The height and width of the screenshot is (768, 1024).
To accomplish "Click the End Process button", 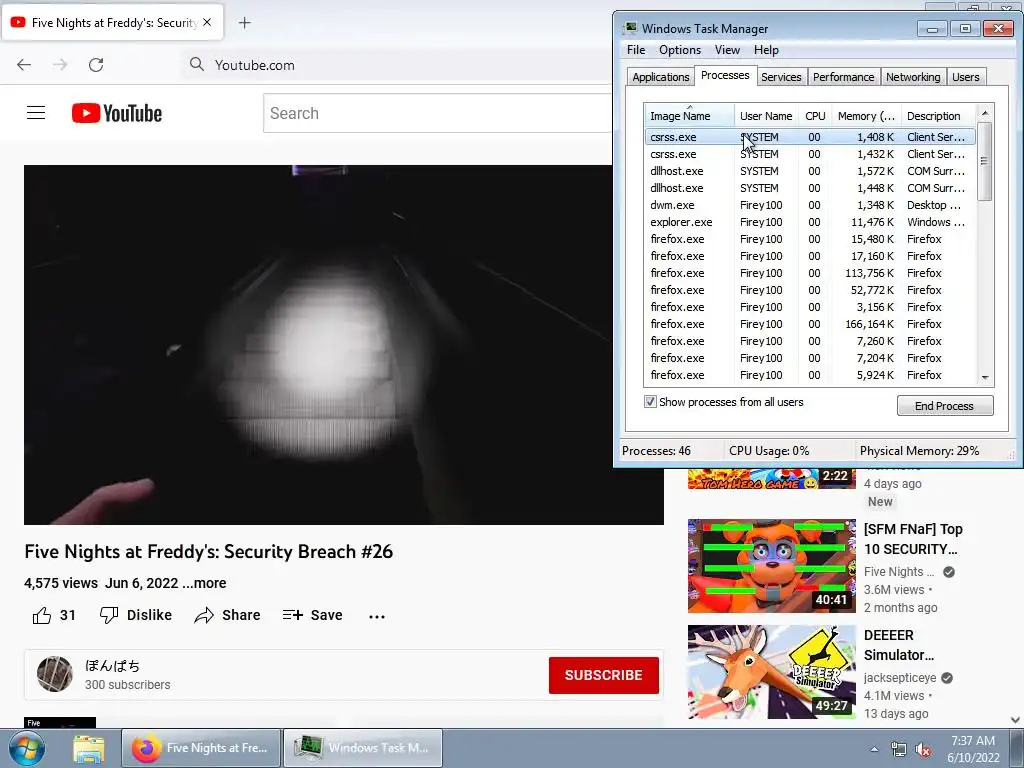I will (945, 406).
